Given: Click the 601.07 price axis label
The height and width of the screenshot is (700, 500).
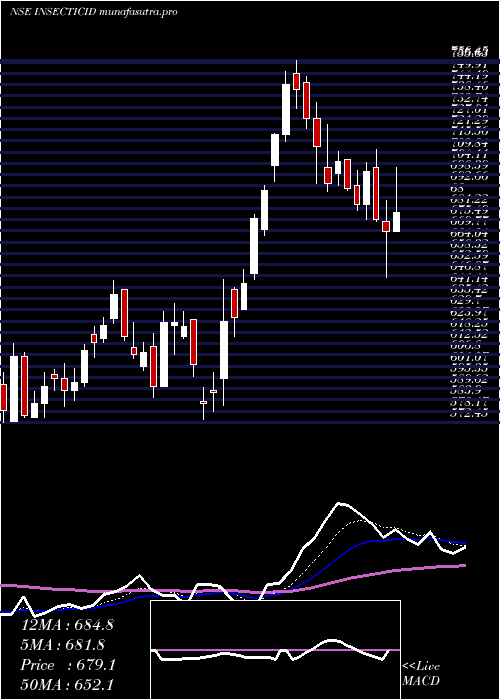Looking at the screenshot, I should [470, 357].
